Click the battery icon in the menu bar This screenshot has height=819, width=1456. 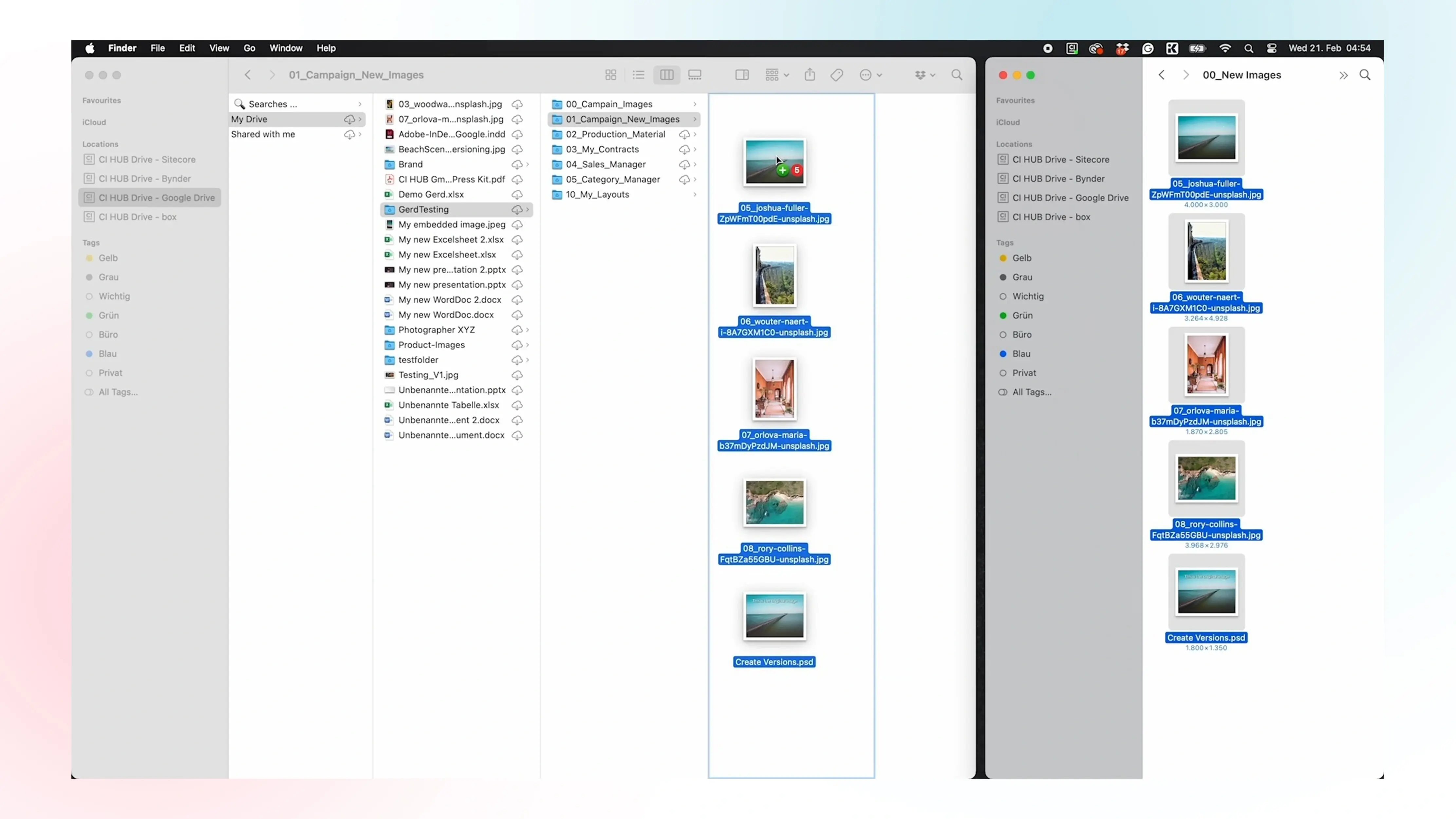pos(1197,48)
